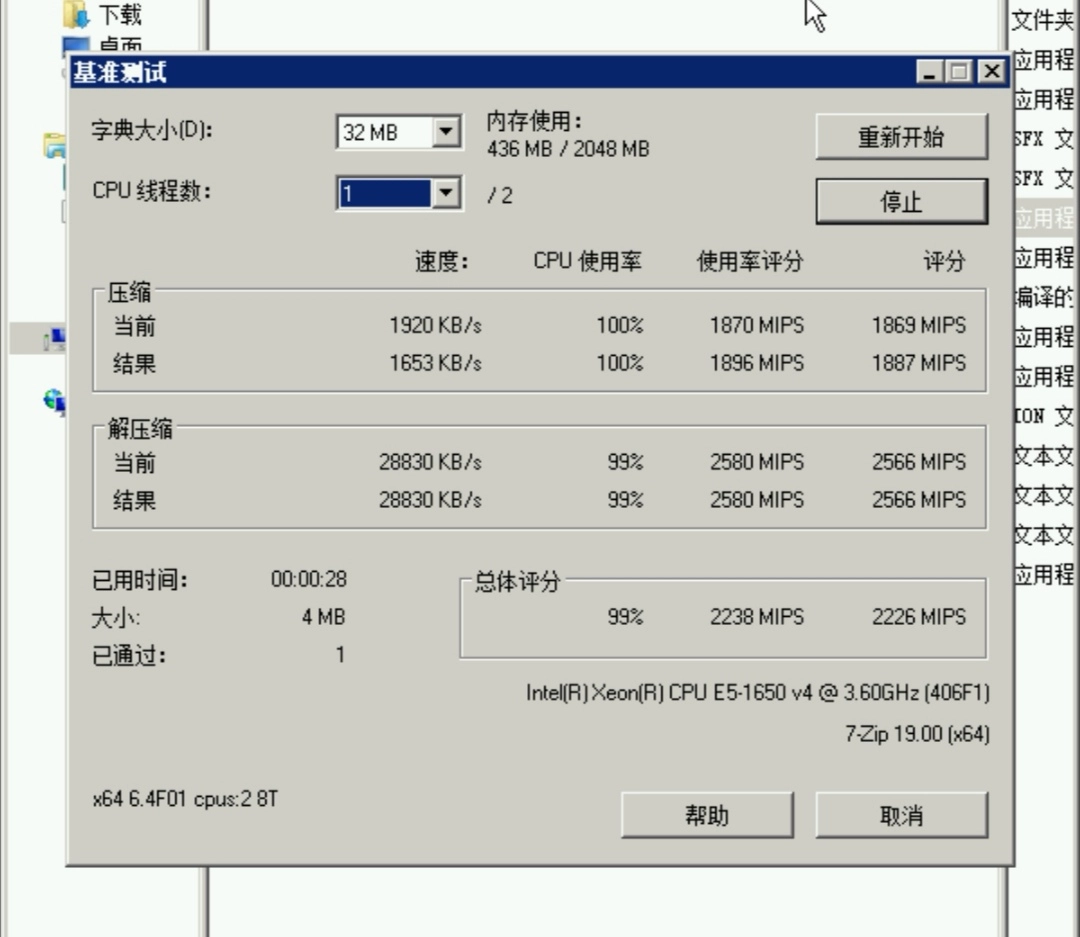Select the highlighted computer icon in sidebar
The image size is (1080, 937).
pos(54,340)
